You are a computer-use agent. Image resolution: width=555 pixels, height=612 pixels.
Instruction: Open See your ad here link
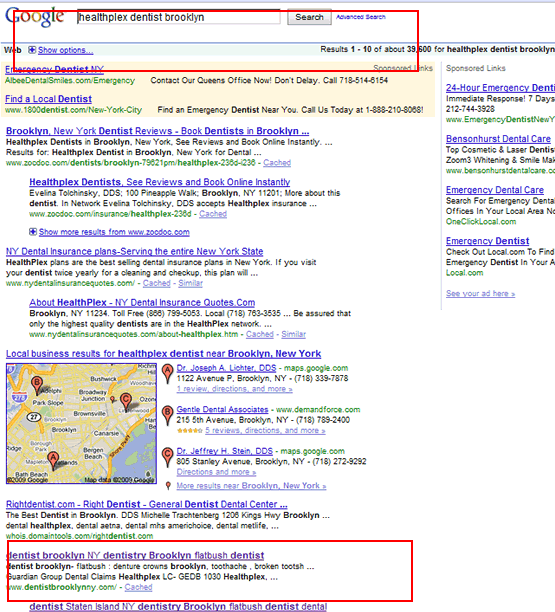pos(480,294)
